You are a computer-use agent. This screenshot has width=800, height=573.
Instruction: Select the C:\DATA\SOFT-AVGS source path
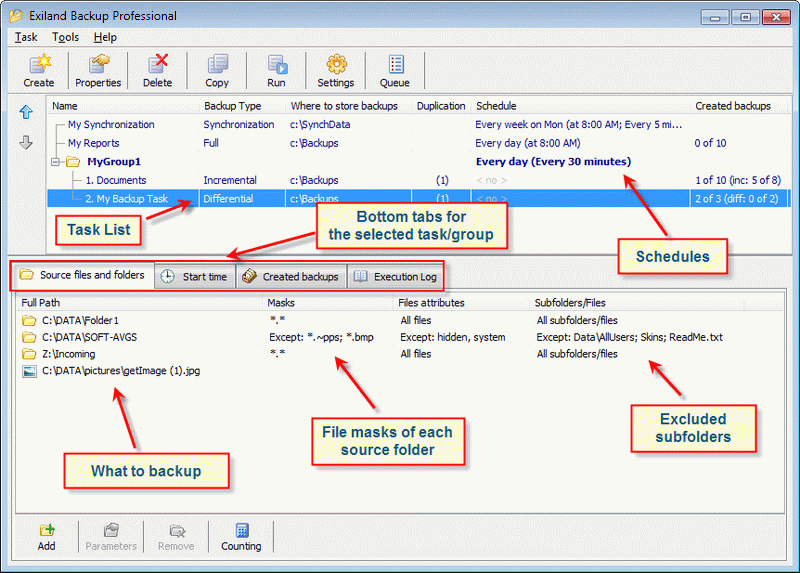[x=89, y=337]
